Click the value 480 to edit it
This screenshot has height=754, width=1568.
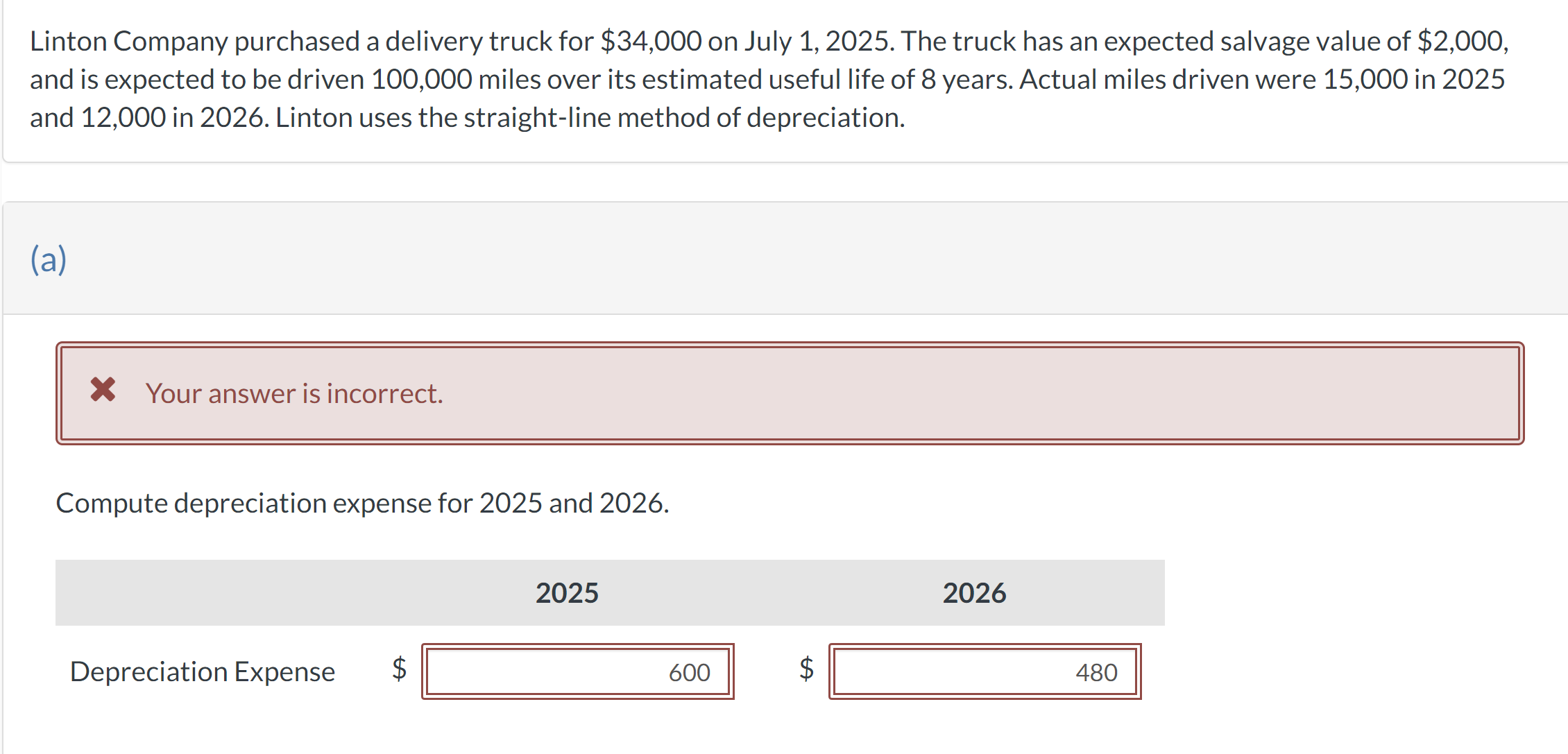point(1096,671)
